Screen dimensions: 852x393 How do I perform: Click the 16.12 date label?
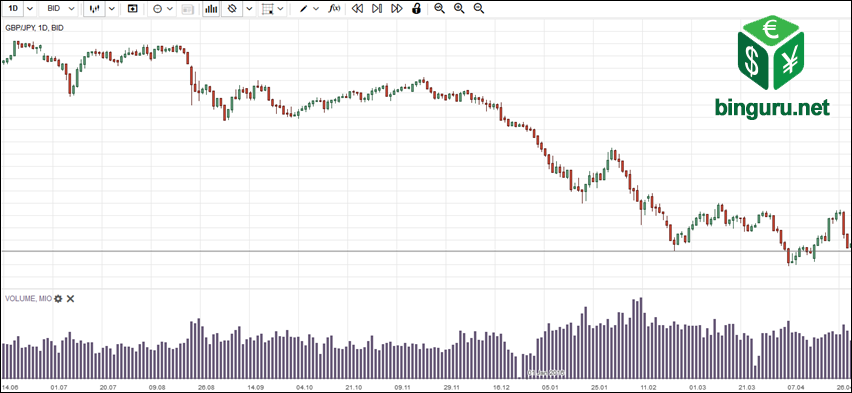501,387
